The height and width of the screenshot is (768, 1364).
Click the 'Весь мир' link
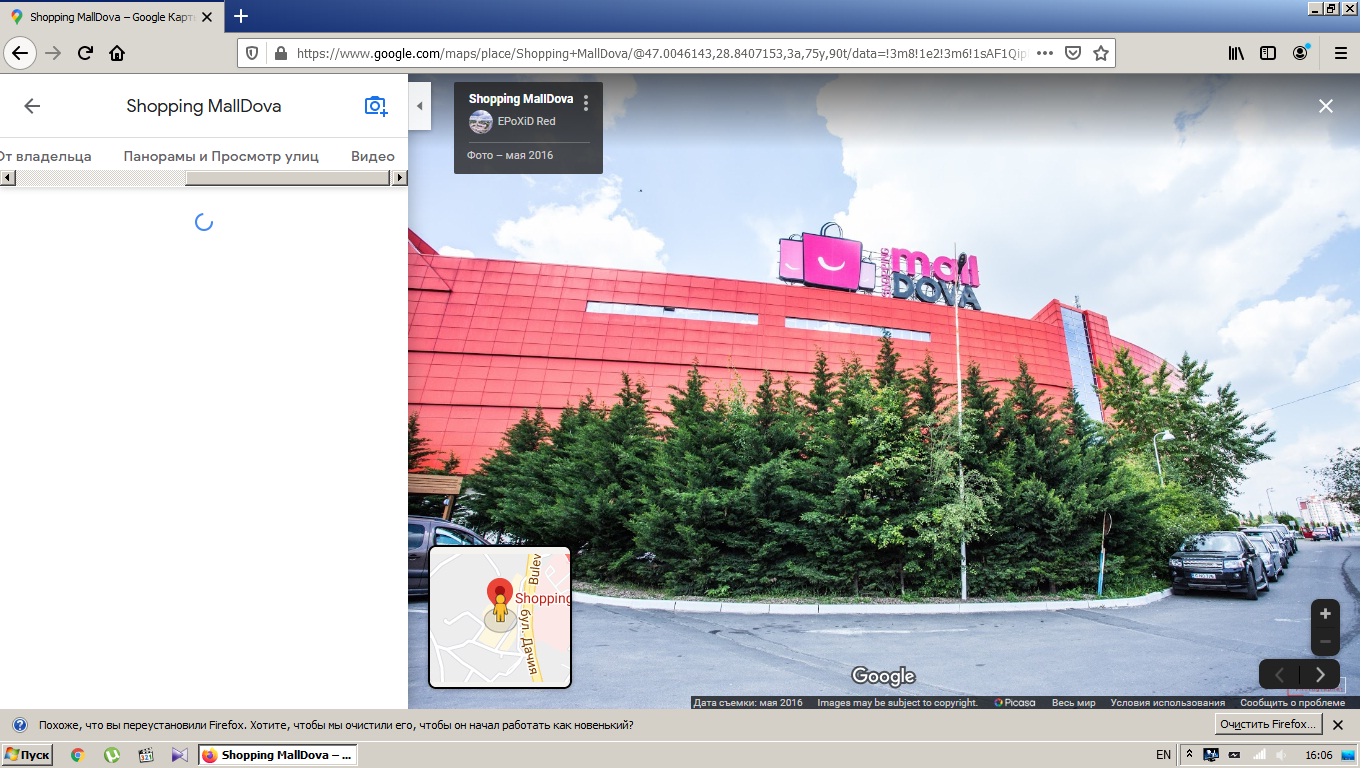click(1073, 703)
